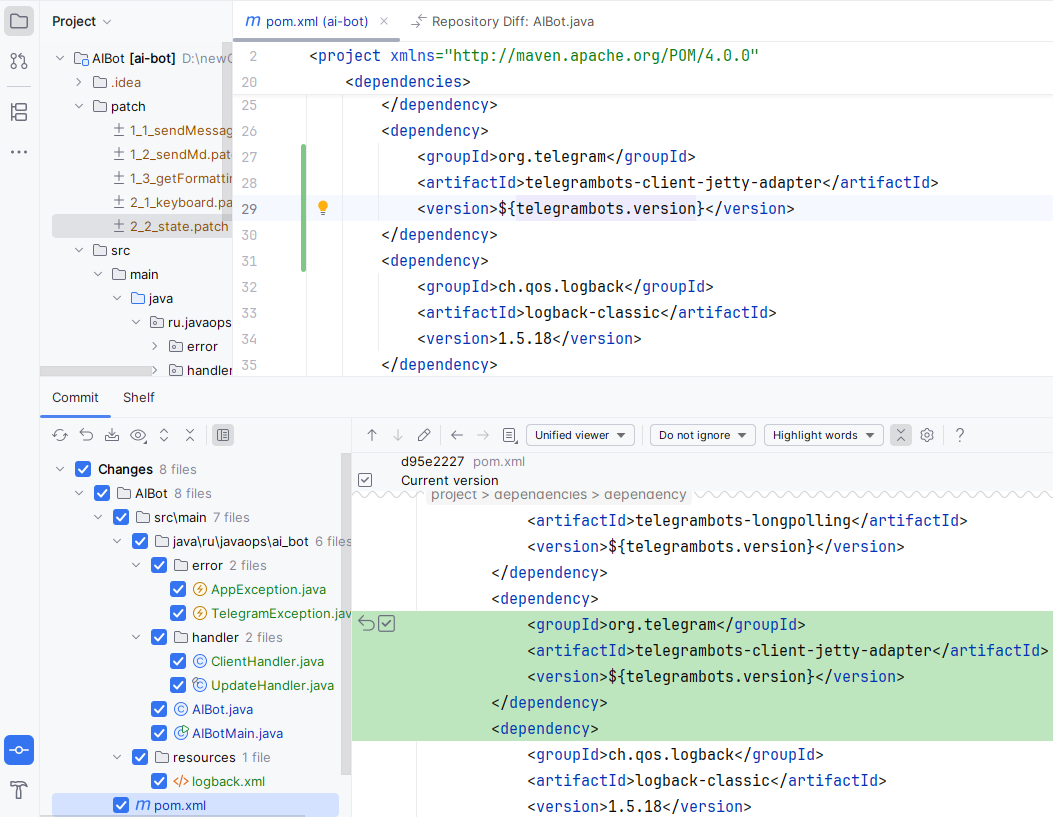Toggle the pom.xml file checkbox

tap(121, 805)
